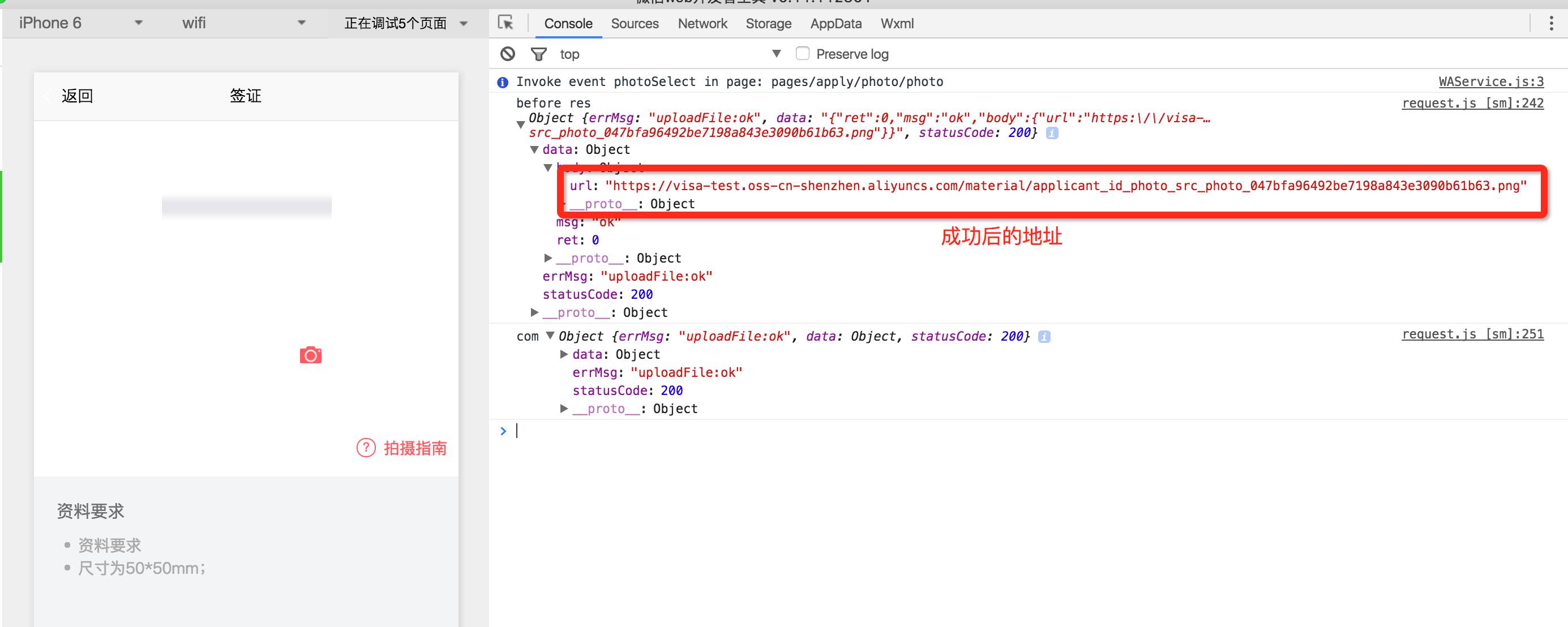Switch to the Network tab
Viewport: 1568px width, 627px height.
click(x=702, y=24)
